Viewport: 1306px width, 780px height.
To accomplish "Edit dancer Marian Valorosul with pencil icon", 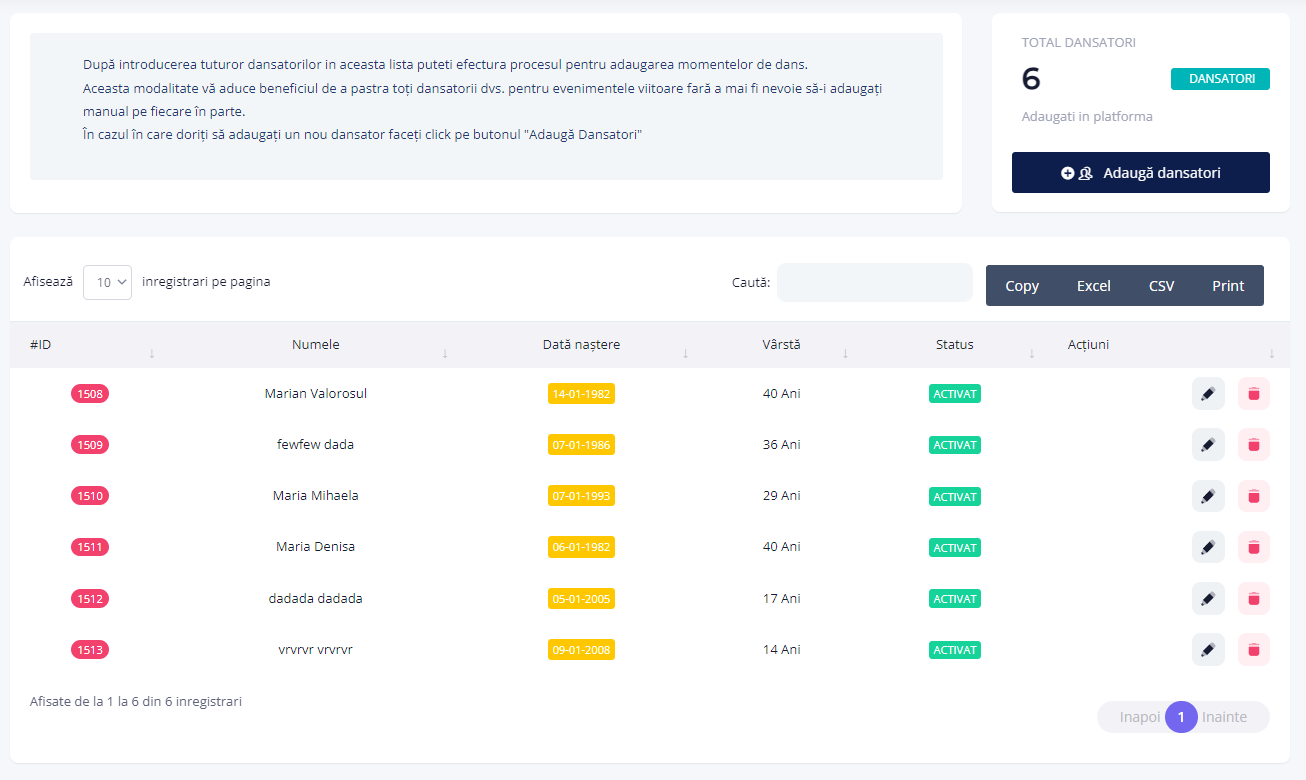I will point(1207,394).
